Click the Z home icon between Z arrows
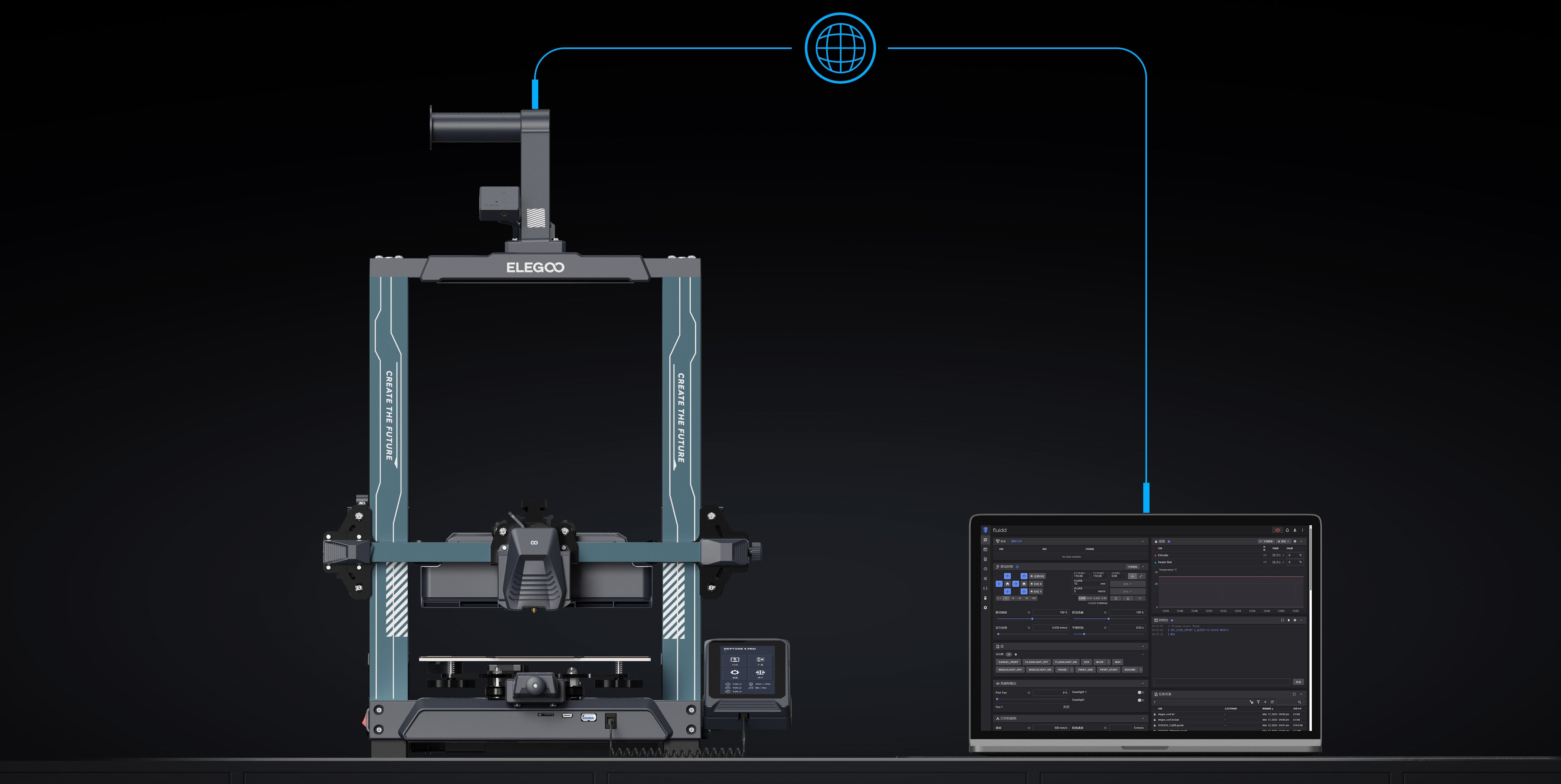1561x784 pixels. tap(1024, 584)
